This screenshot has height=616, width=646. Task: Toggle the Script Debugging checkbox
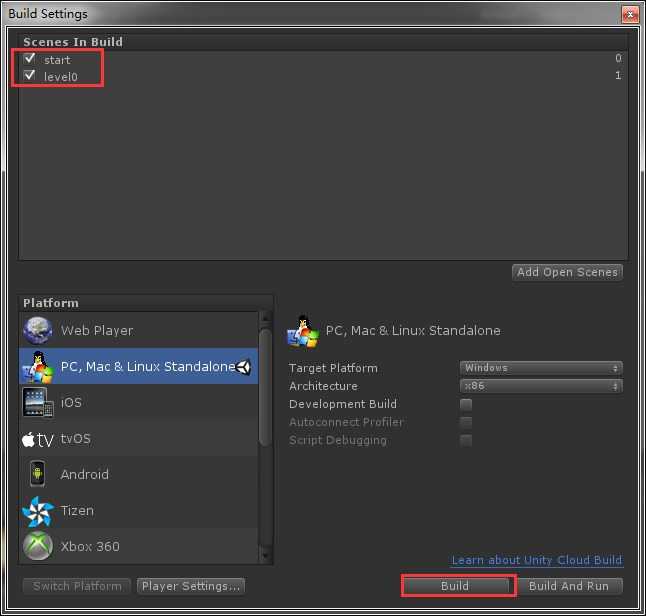466,440
